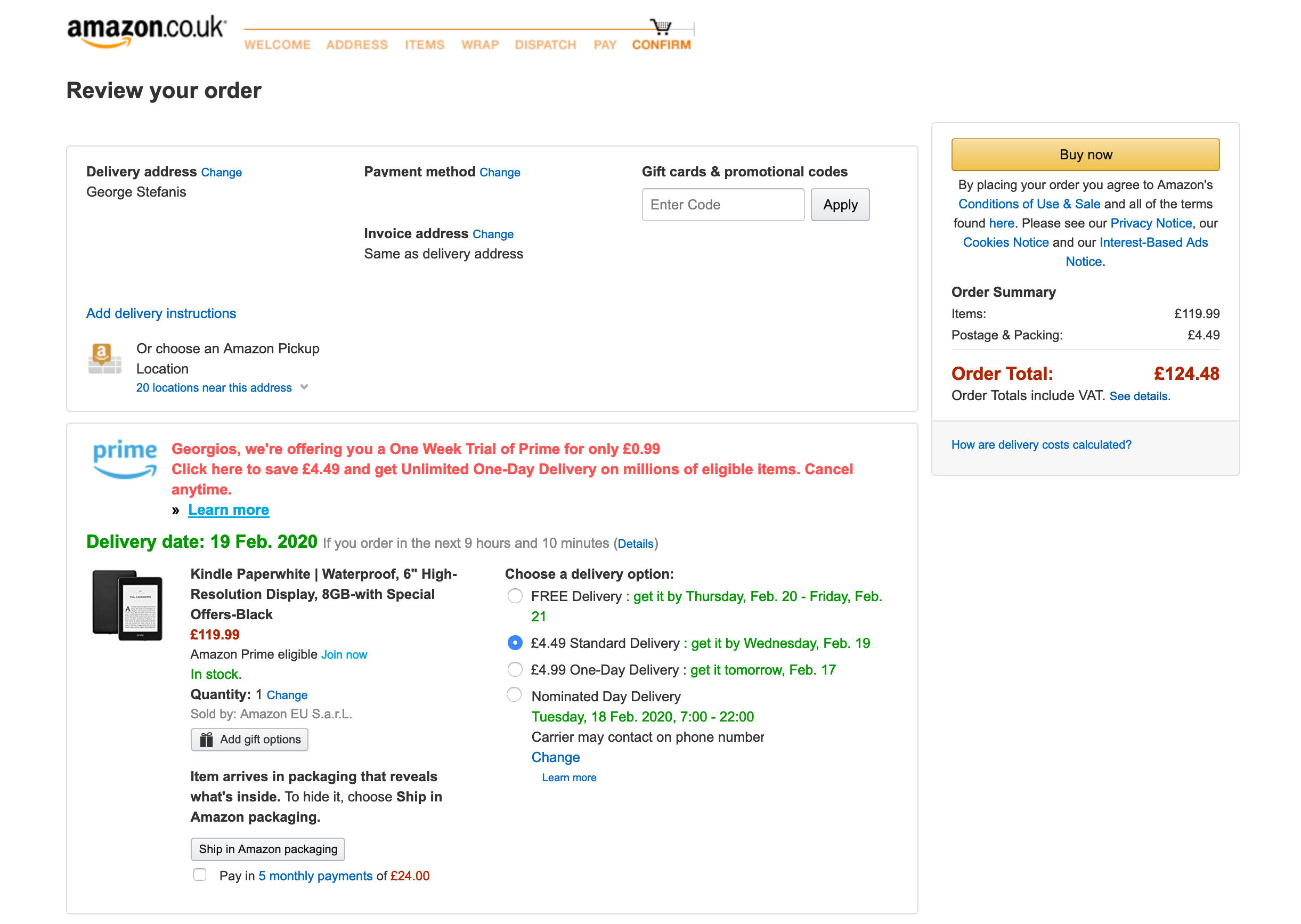The width and height of the screenshot is (1301, 924).
Task: Open the 5 monthly payments link
Action: click(315, 876)
